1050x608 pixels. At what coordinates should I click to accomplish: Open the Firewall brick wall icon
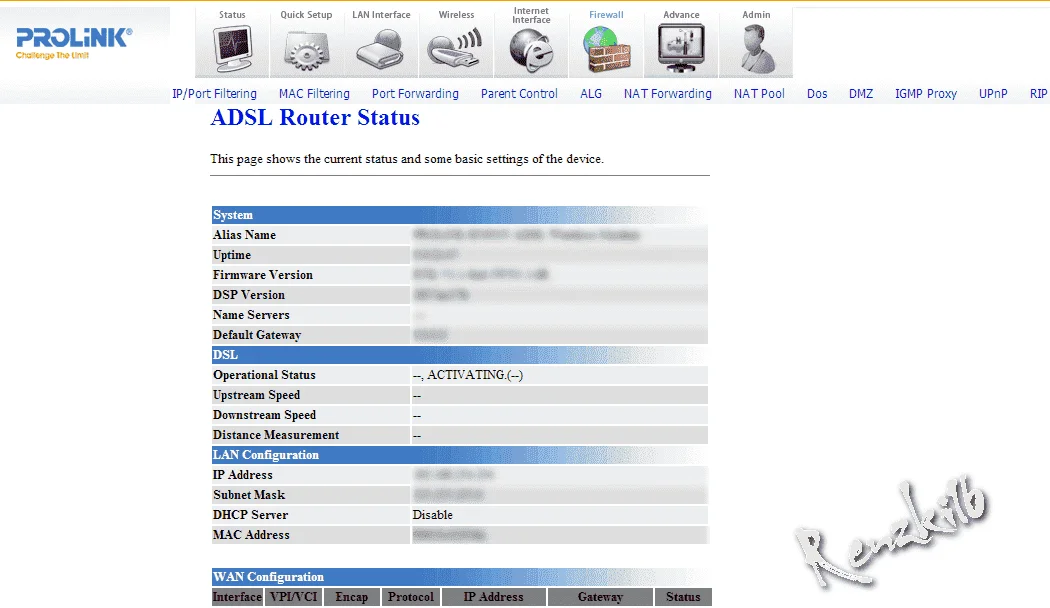pos(606,49)
